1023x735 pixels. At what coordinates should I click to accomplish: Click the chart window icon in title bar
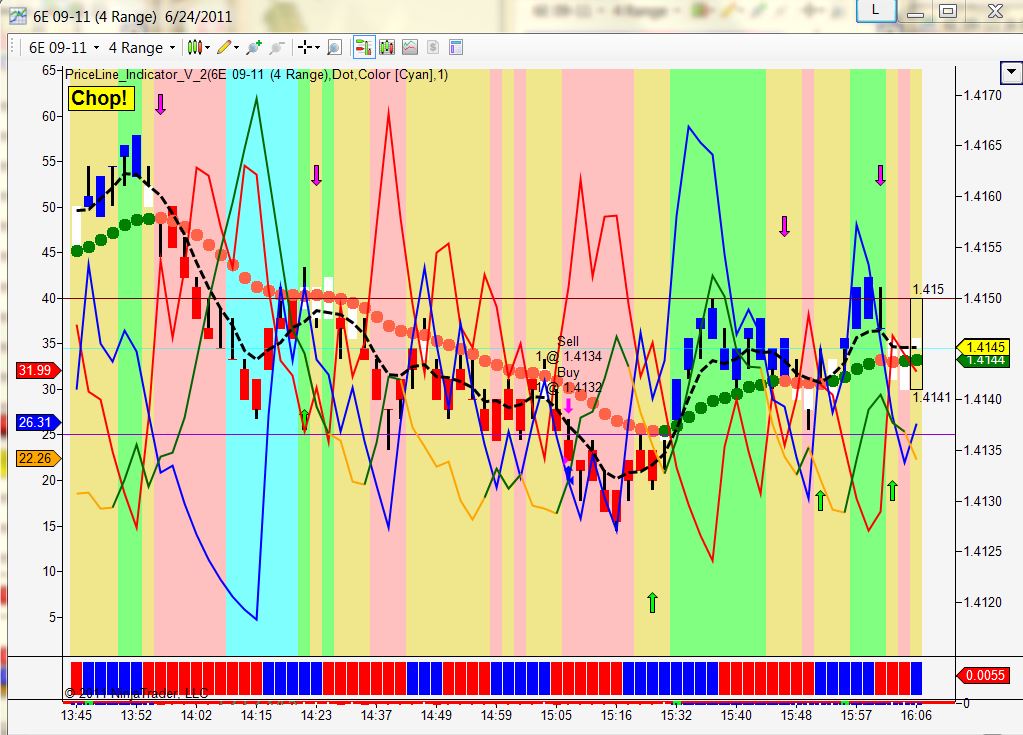coord(18,16)
